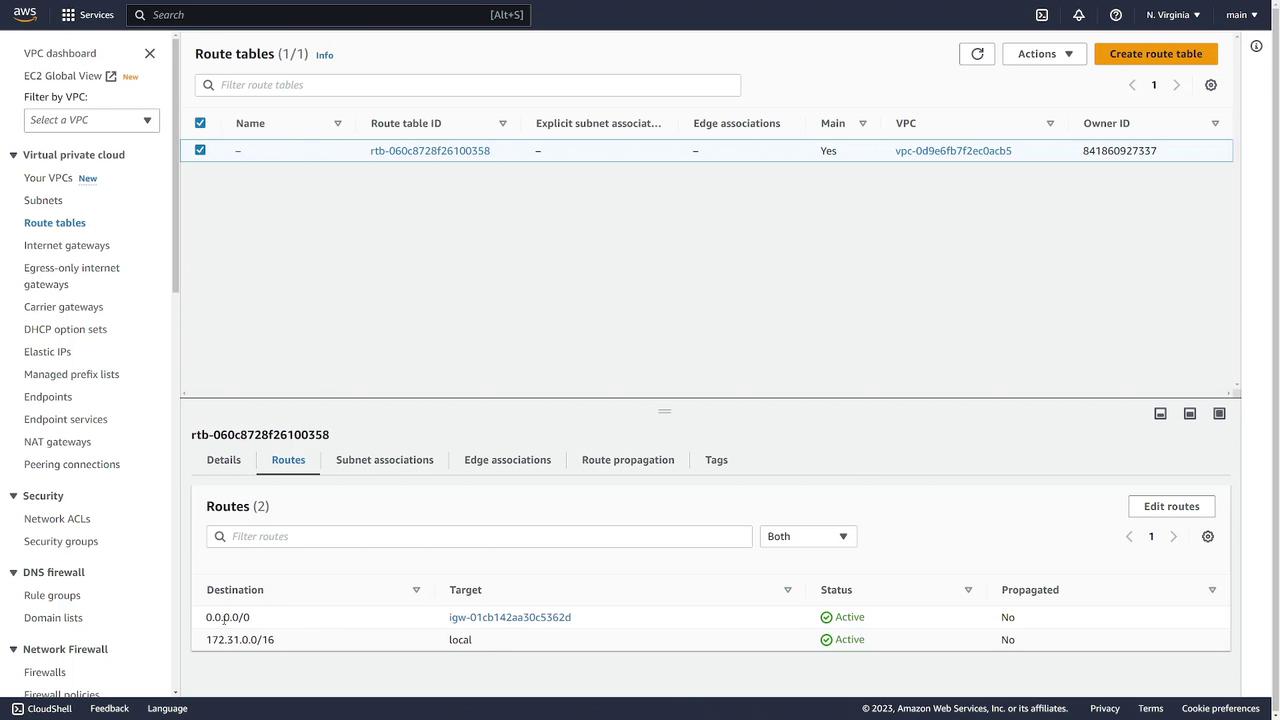The height and width of the screenshot is (720, 1280).
Task: Open the Routes table settings gear
Action: coord(1207,537)
